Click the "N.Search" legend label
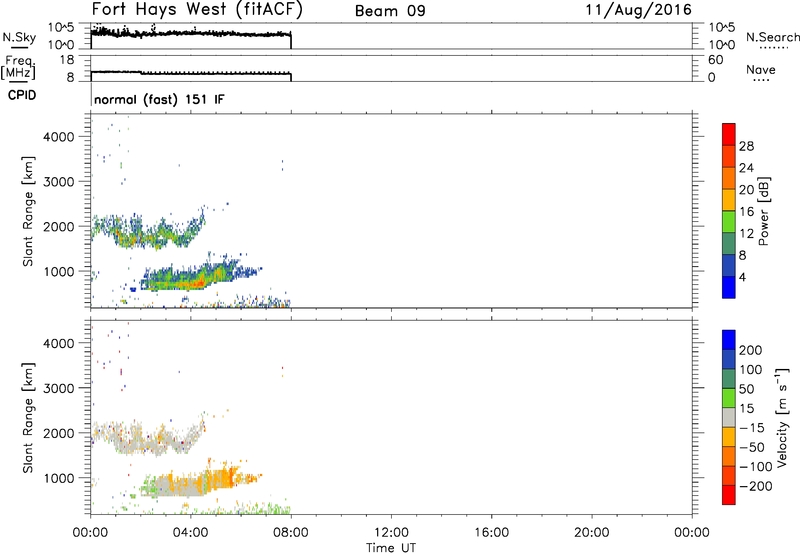Image resolution: width=800 pixels, height=554 pixels. coord(772,37)
